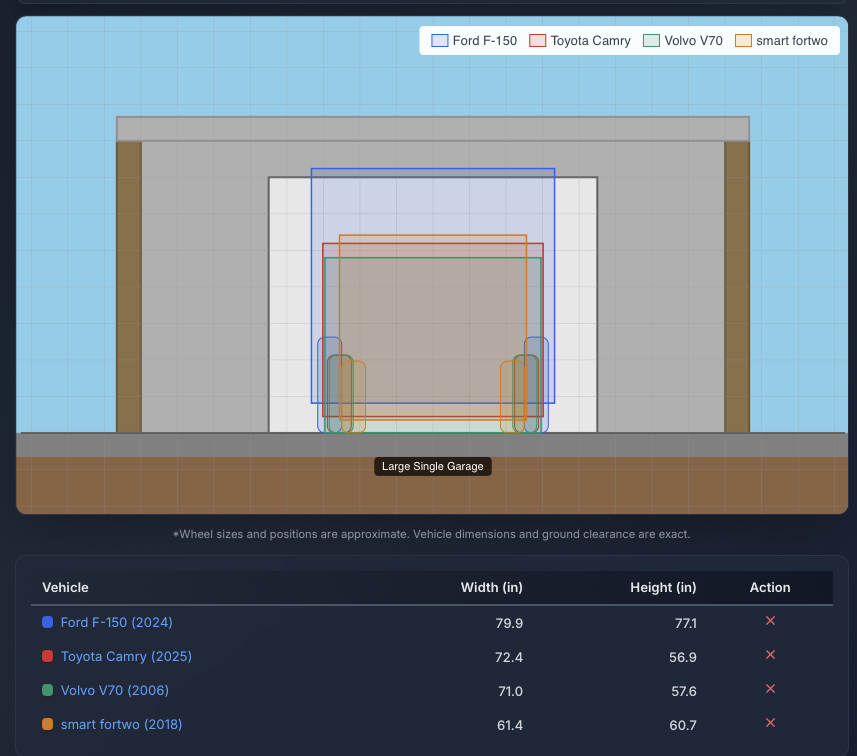This screenshot has height=756, width=857.
Task: Click the blue Ford F-150 table swatch
Action: (x=48, y=622)
